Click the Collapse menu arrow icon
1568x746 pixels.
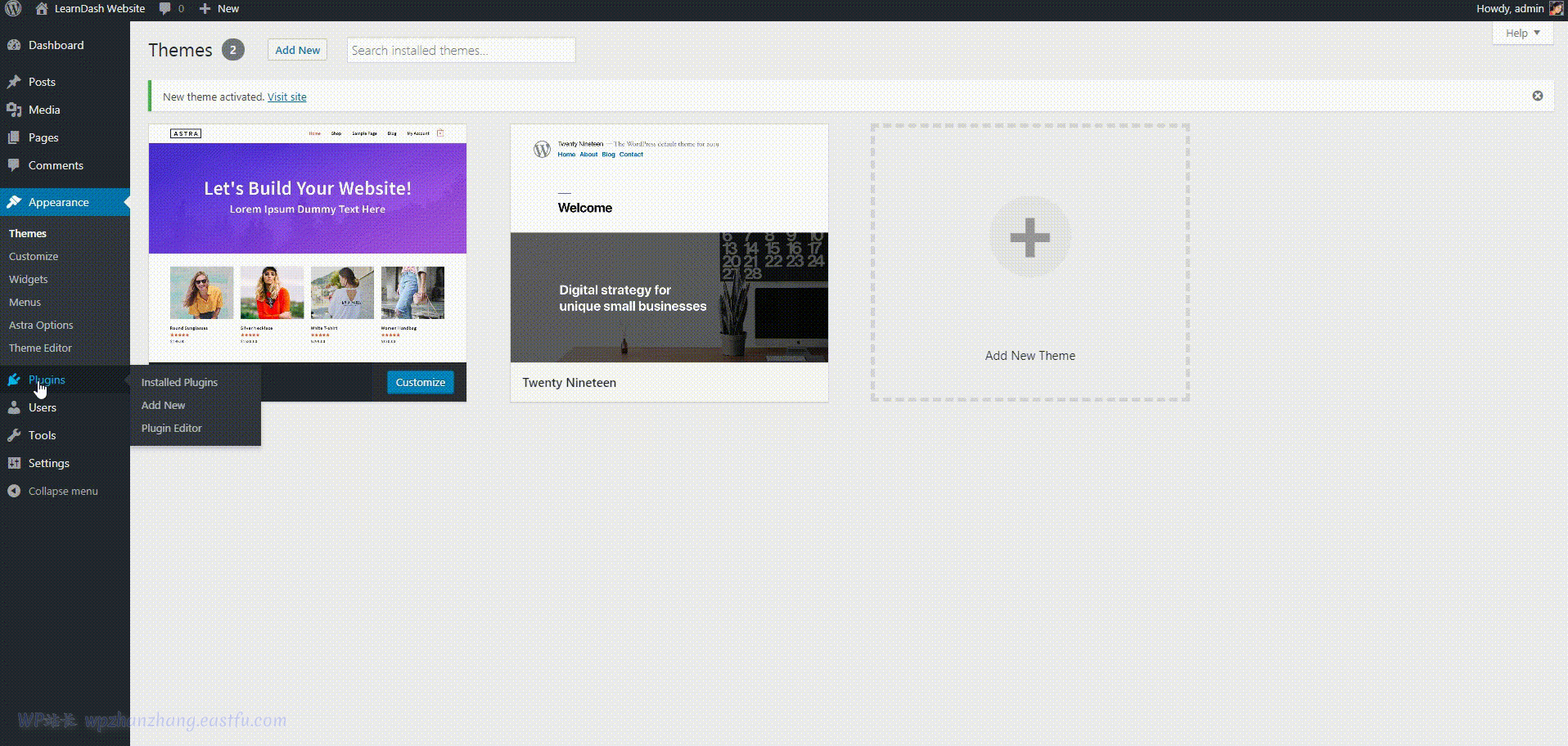[x=14, y=491]
